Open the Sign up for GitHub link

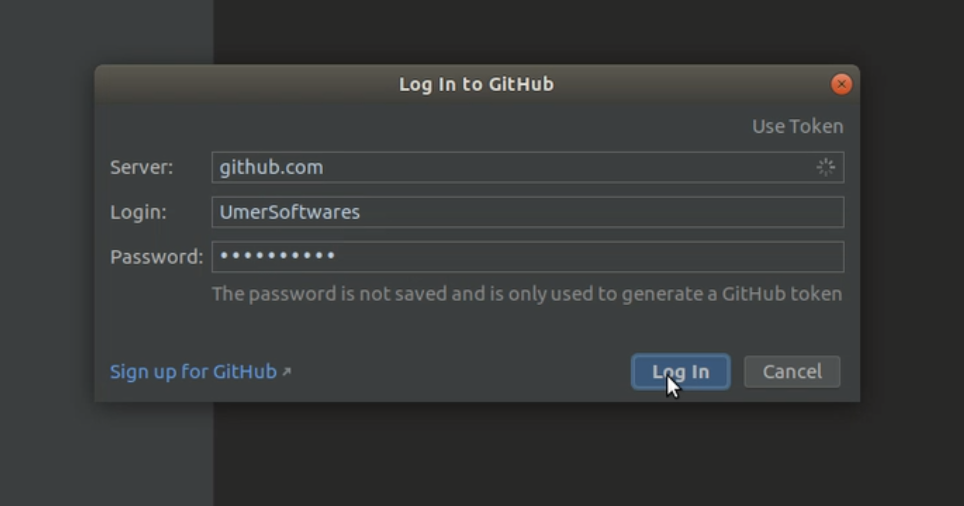tap(193, 371)
